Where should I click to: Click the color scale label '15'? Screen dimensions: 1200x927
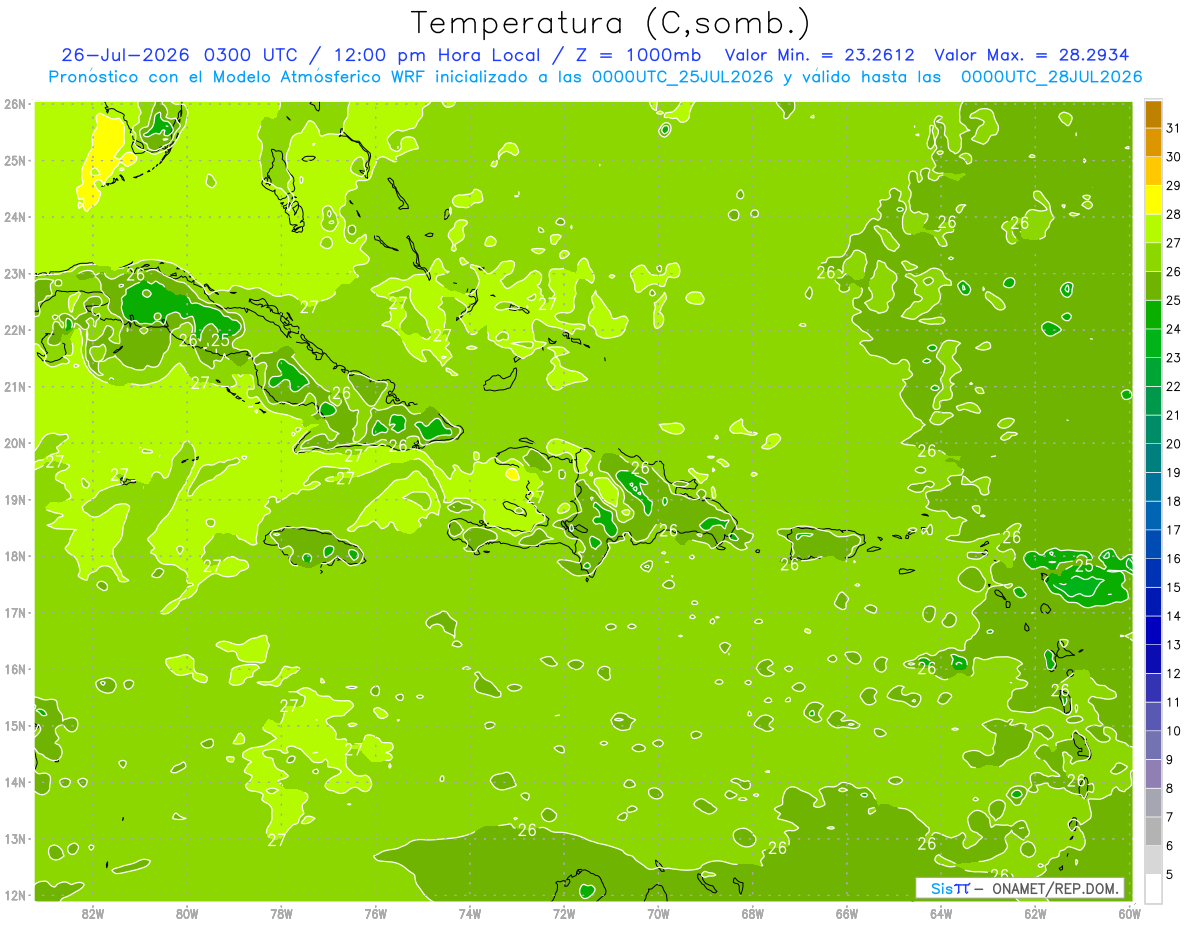click(1173, 588)
